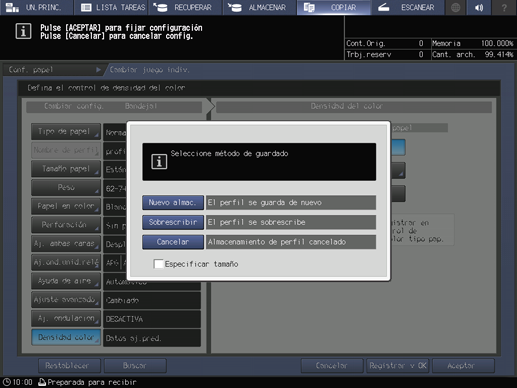Open the Peso weight setting
517x388 pixels.
click(x=66, y=188)
